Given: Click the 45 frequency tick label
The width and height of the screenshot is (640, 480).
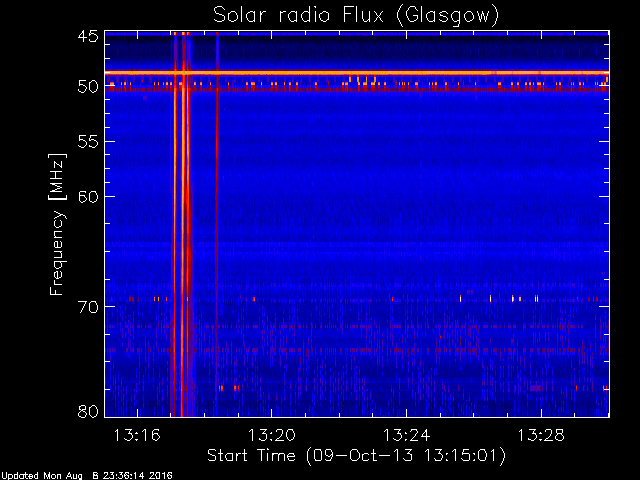Looking at the screenshot, I should tap(88, 36).
